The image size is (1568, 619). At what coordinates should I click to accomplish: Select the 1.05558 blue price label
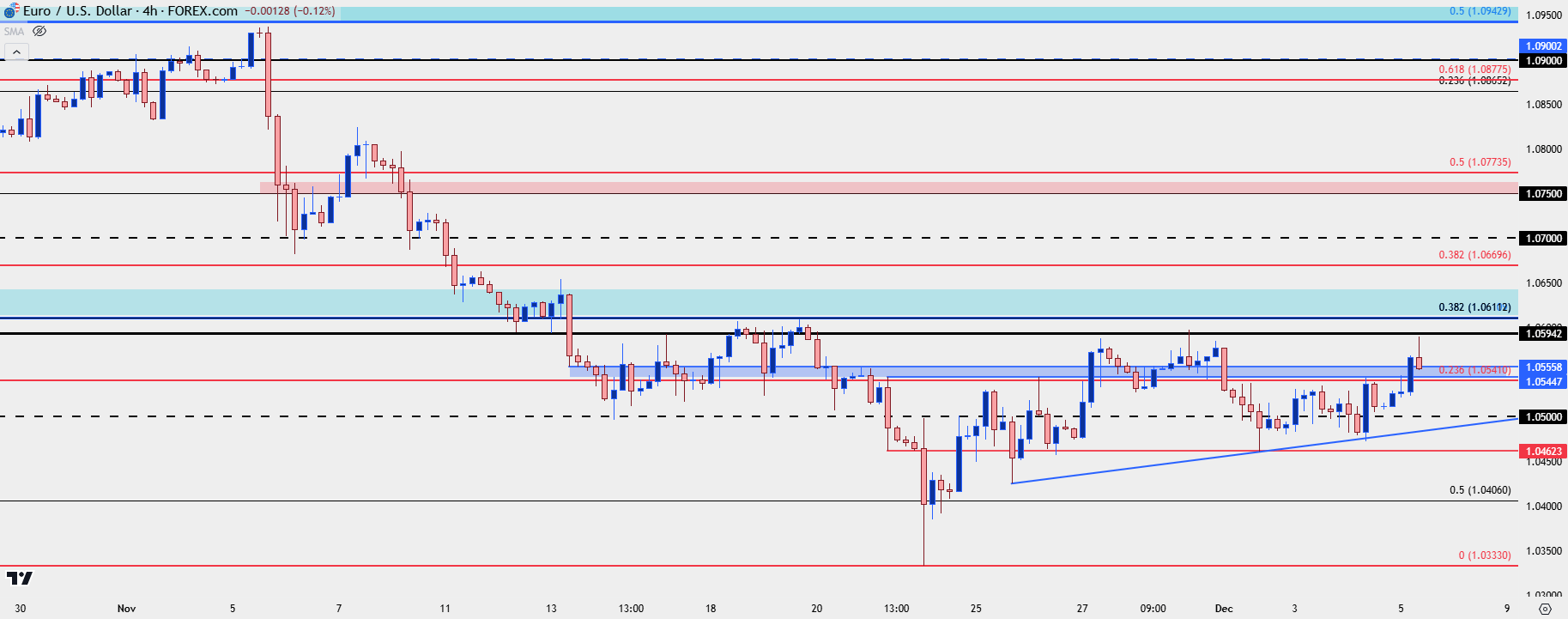point(1543,367)
